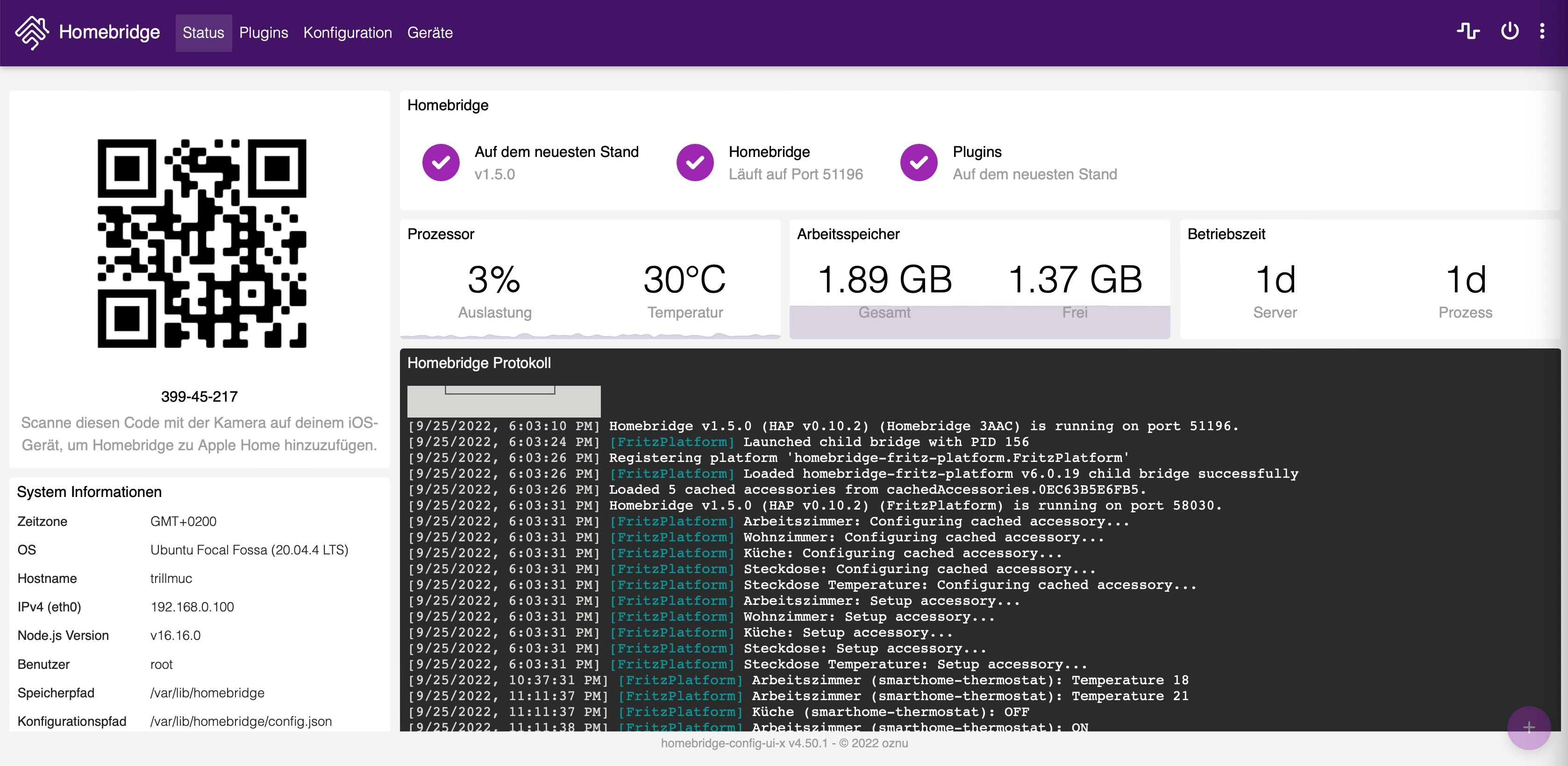1568x766 pixels.
Task: Click the log line 'Registering platform homebridge-fritz-platform.FritzPlatform'
Action: pos(869,458)
